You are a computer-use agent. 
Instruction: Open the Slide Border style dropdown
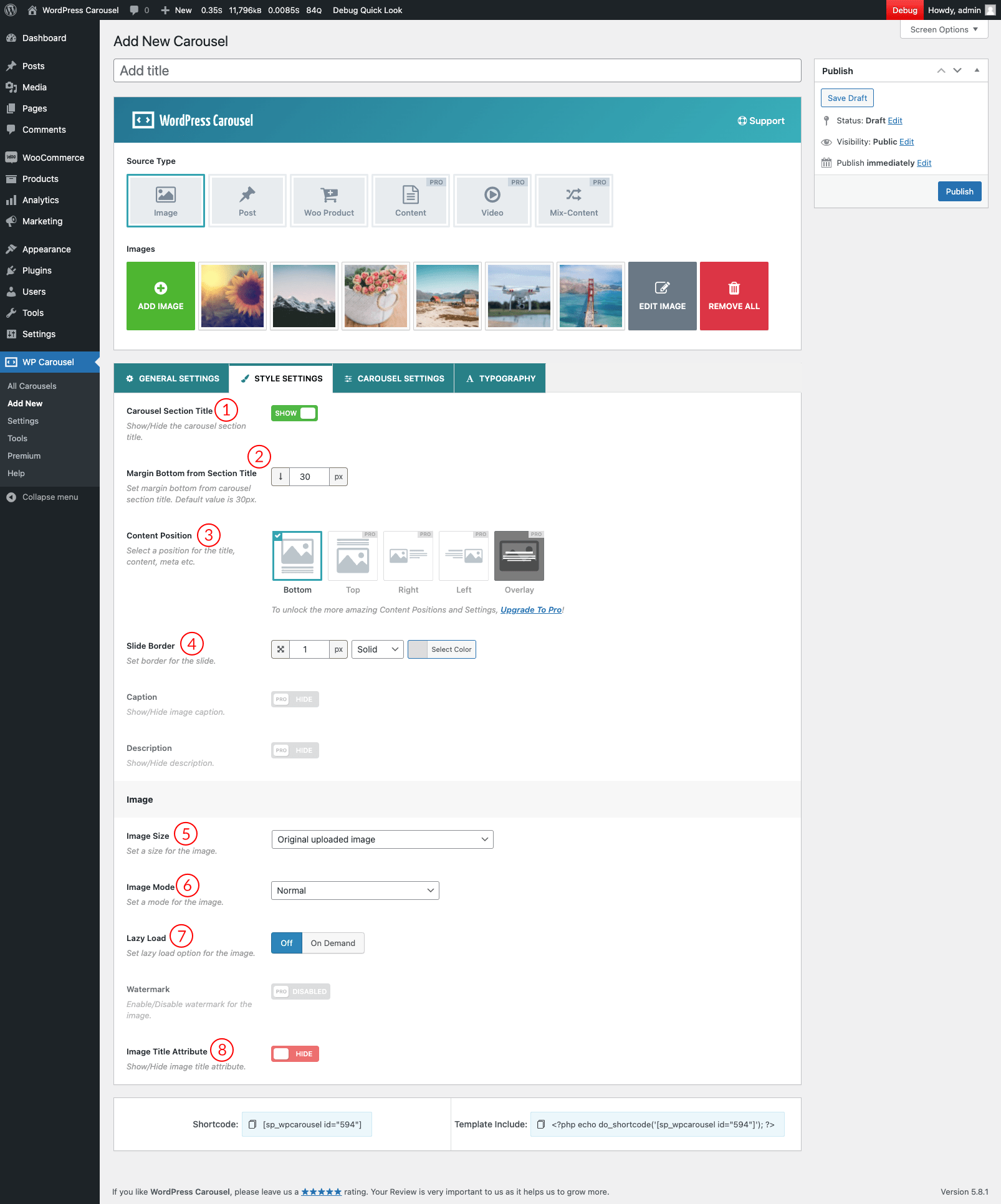click(x=377, y=649)
